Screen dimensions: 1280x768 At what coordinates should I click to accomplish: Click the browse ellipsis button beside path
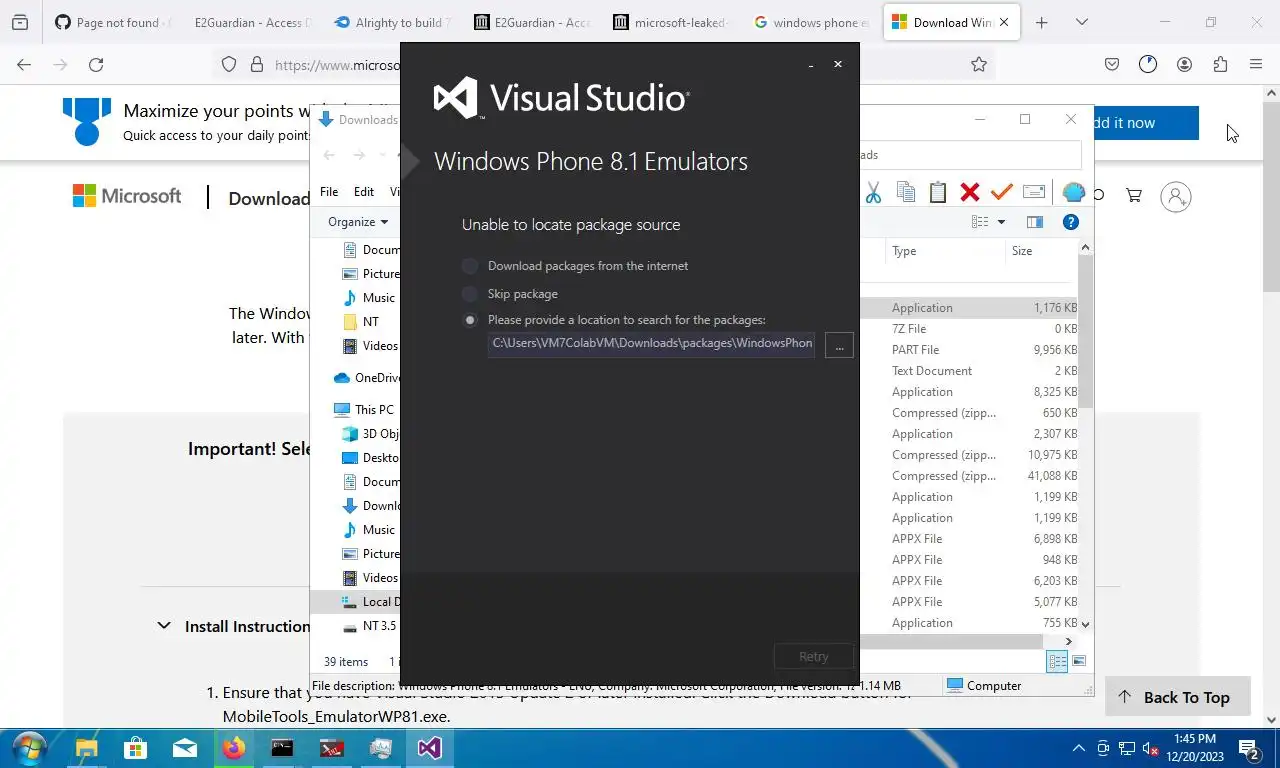click(839, 345)
